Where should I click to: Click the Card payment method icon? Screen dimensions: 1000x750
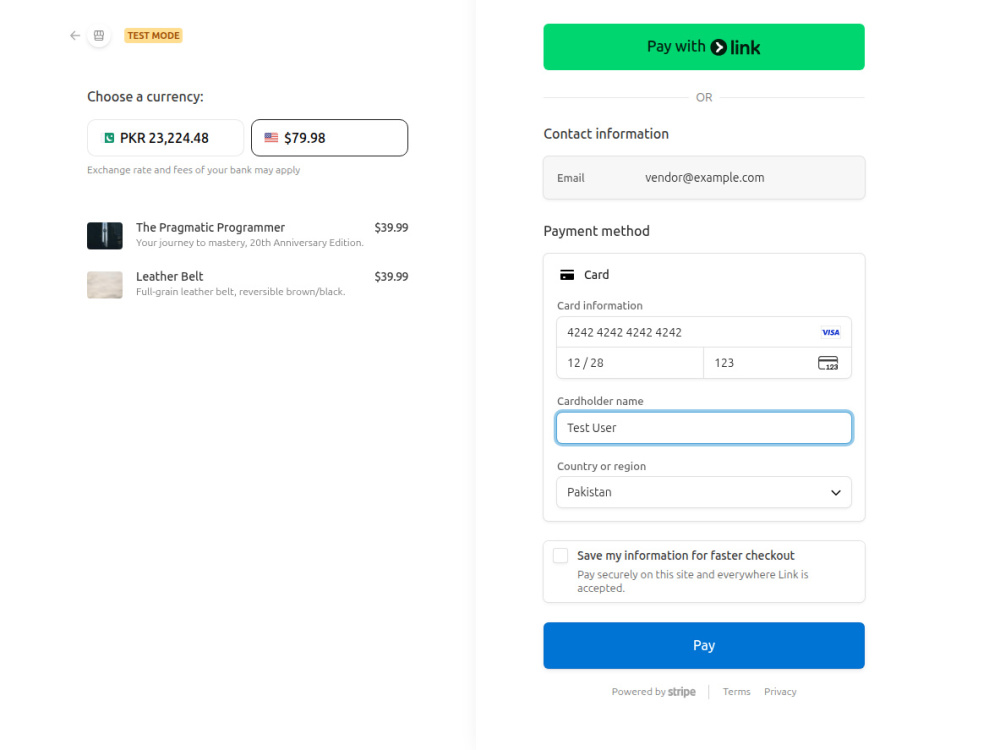pos(567,275)
